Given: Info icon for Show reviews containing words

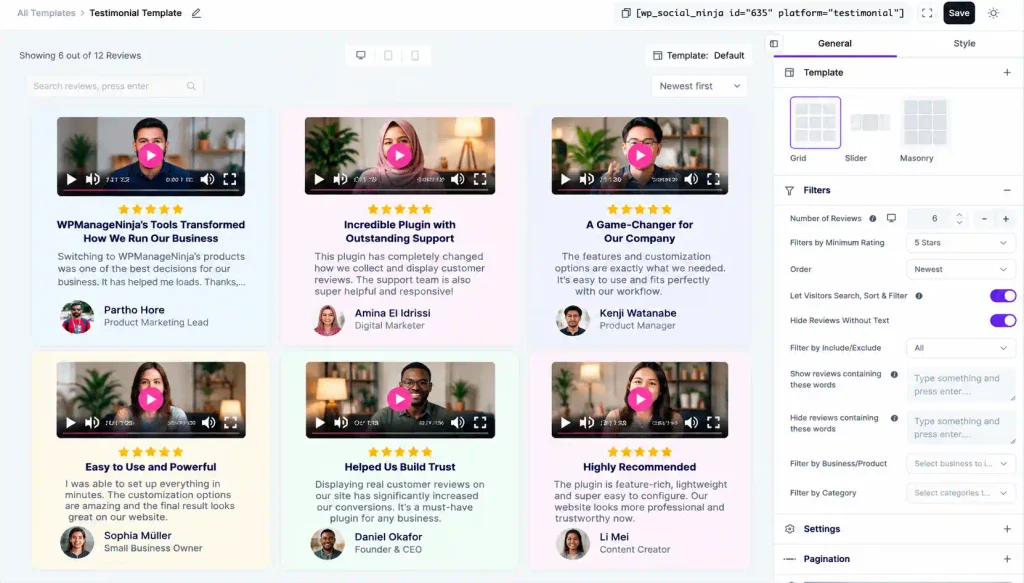Looking at the screenshot, I should point(894,375).
